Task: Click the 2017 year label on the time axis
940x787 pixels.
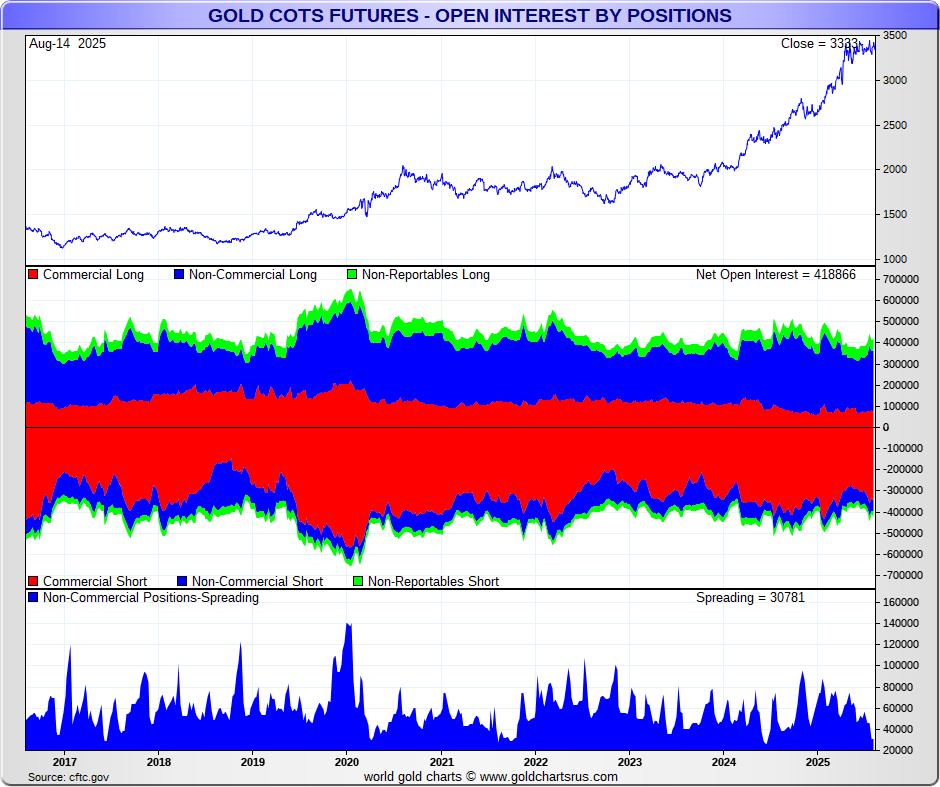Action: [x=64, y=762]
